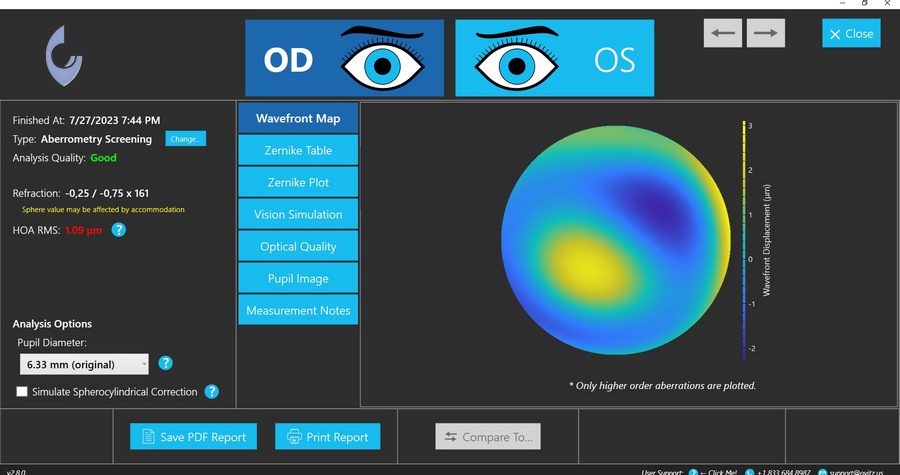This screenshot has height=475, width=900.
Task: Select the OS left eye button
Action: coord(555,60)
